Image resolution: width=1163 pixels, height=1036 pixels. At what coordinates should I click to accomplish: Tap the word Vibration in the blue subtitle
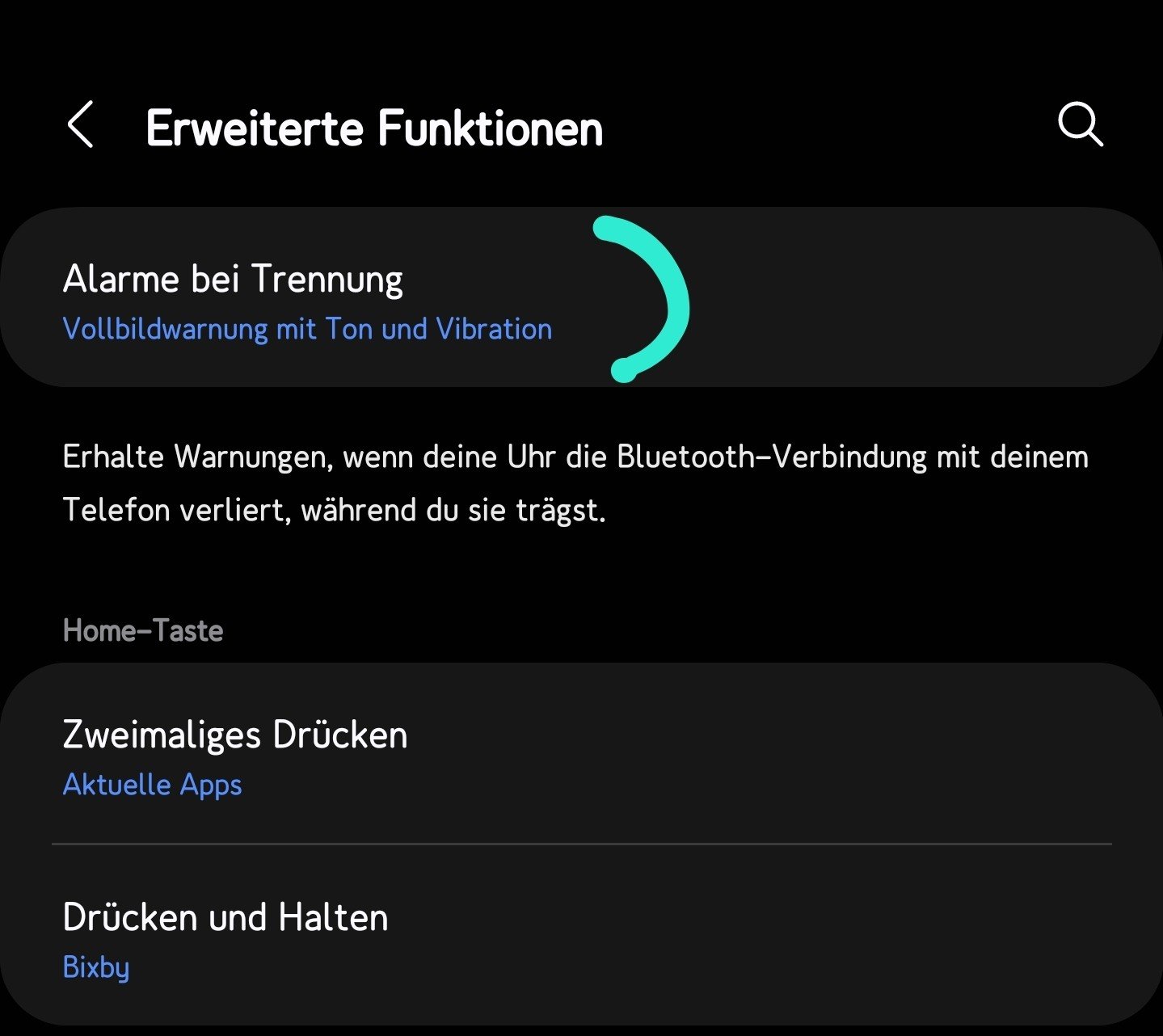(x=494, y=330)
